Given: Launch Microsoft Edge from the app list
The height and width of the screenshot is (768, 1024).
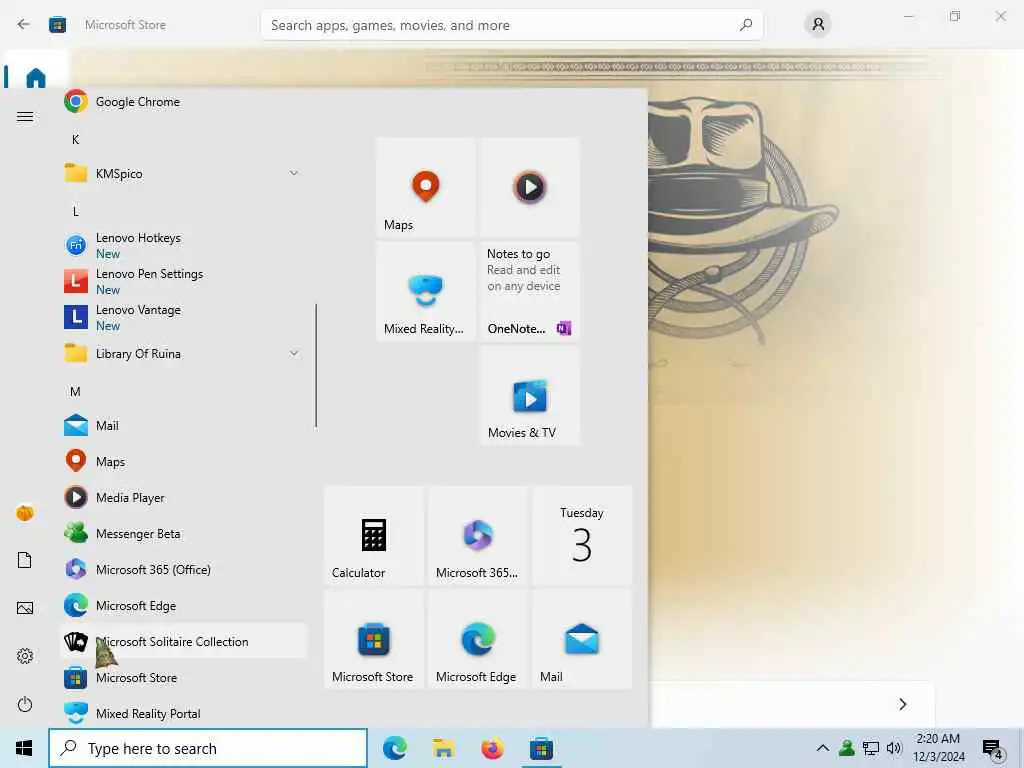Looking at the screenshot, I should point(183,606).
